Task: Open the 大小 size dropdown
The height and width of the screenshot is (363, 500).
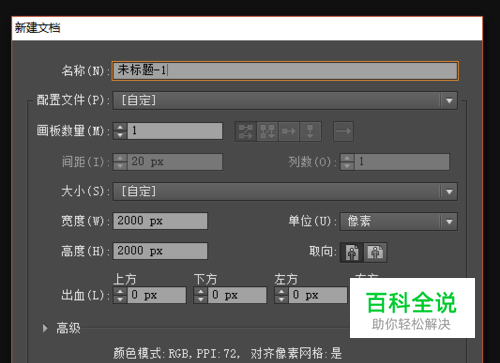Action: click(285, 191)
